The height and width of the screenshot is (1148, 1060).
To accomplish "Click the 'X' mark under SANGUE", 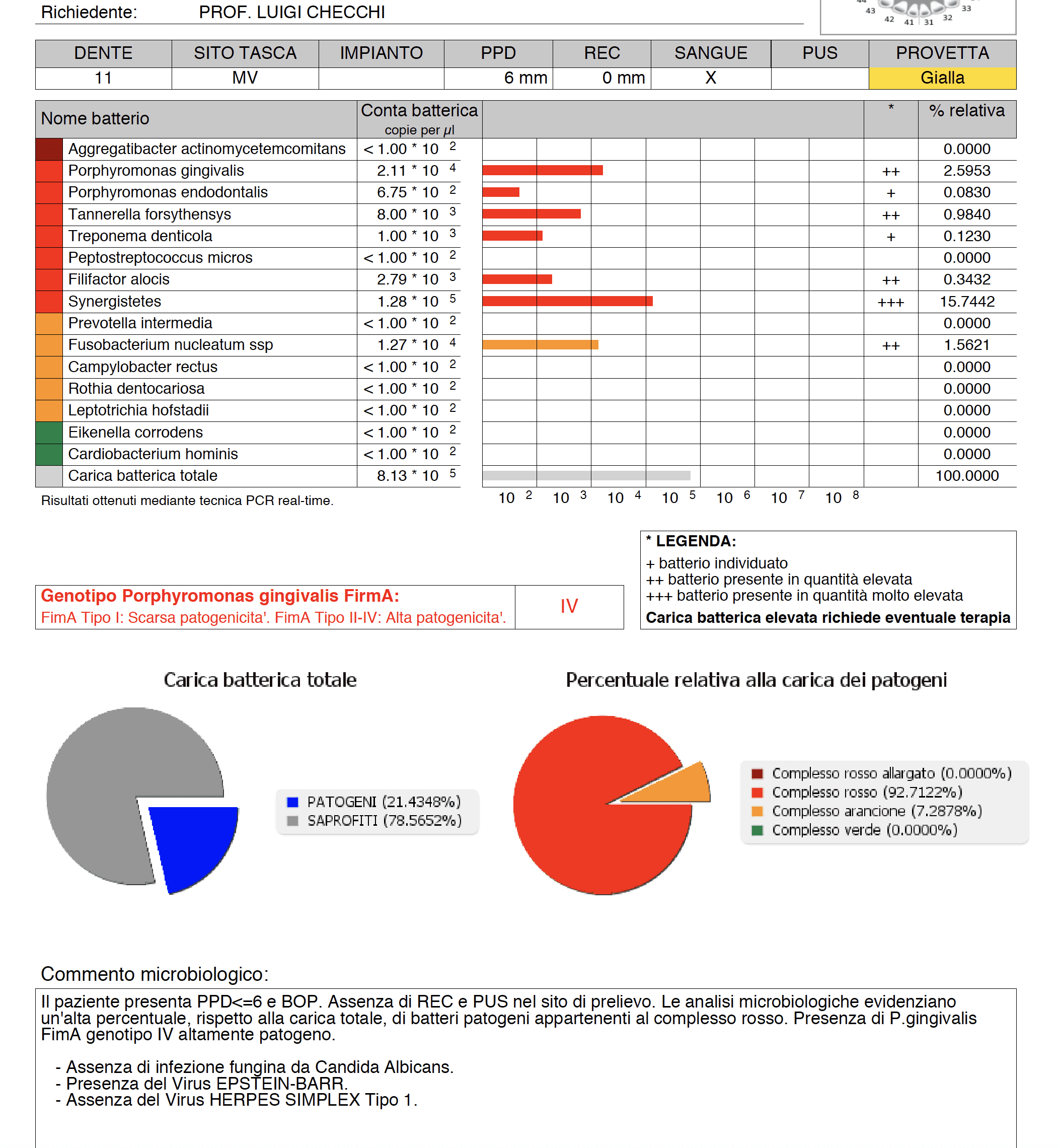I will [x=711, y=78].
